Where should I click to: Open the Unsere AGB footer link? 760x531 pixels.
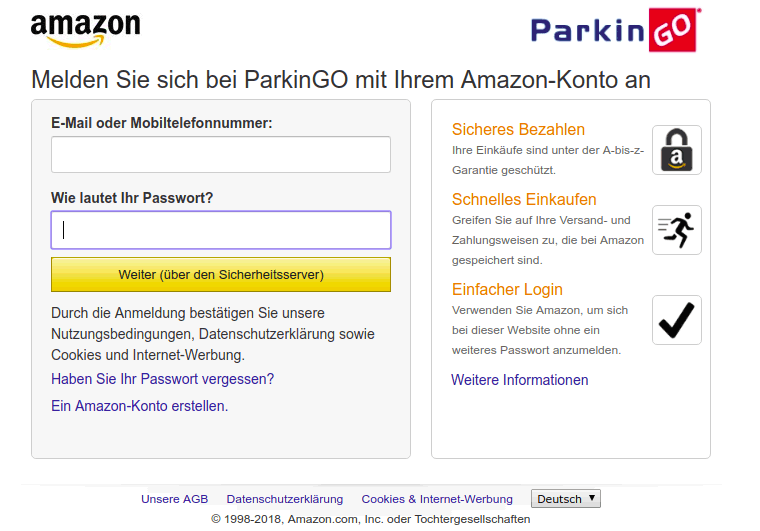(174, 499)
